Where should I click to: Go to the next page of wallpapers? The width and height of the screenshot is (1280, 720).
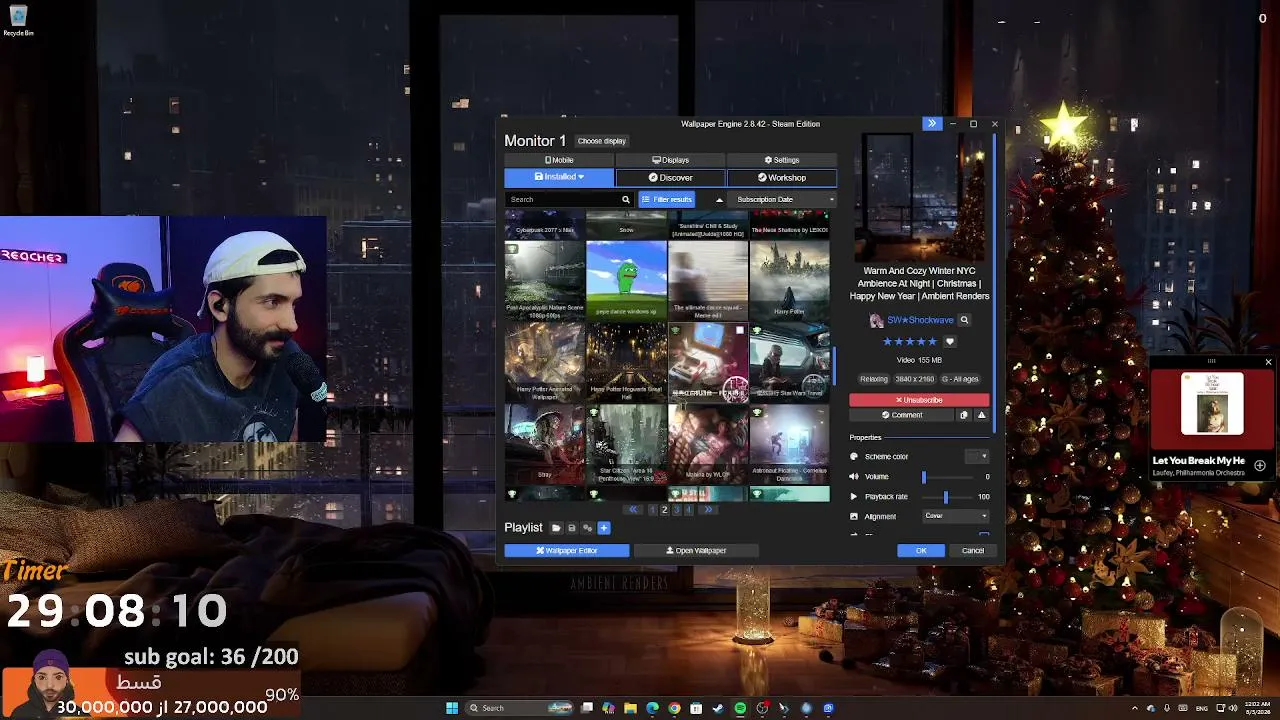(708, 510)
